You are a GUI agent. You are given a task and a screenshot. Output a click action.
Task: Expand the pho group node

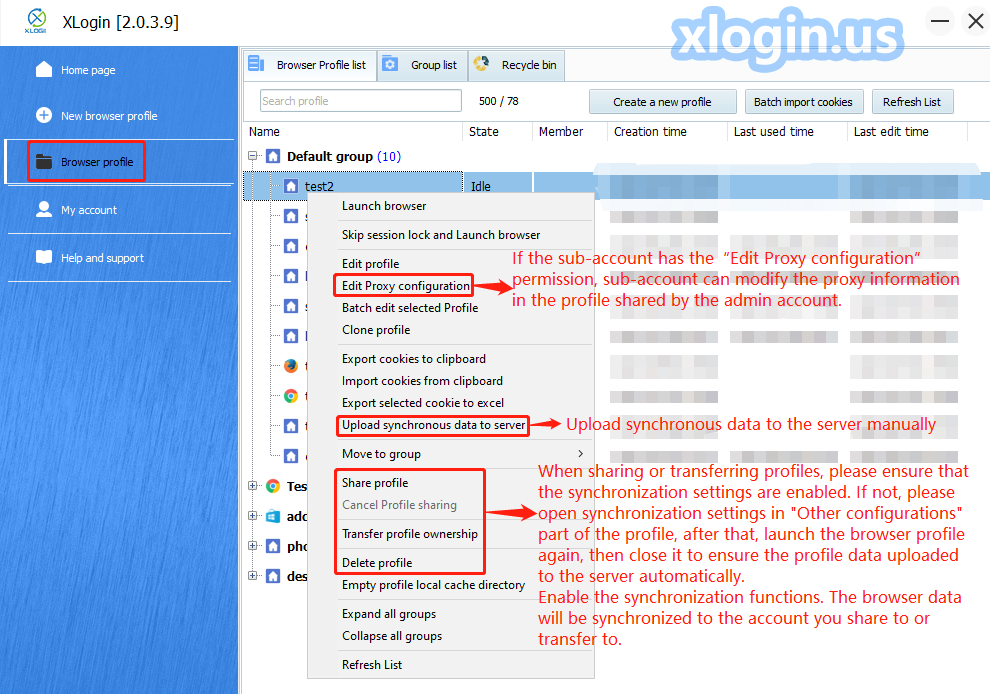[x=253, y=546]
